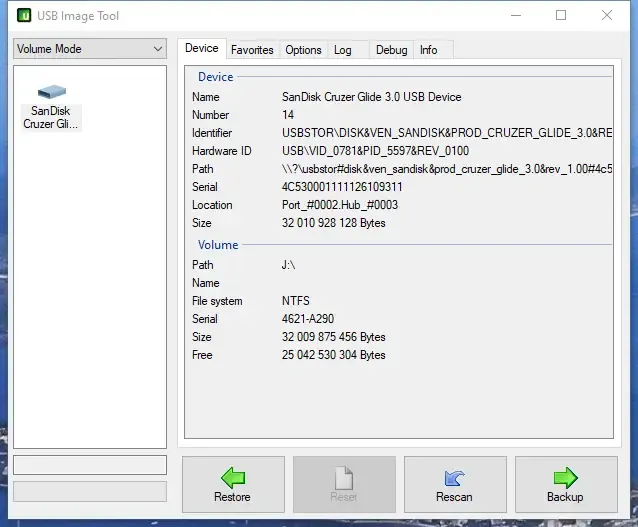Click the Identifier value starting USBSTOR\DISK&VEN_SANDISK
638x527 pixels.
point(447,133)
